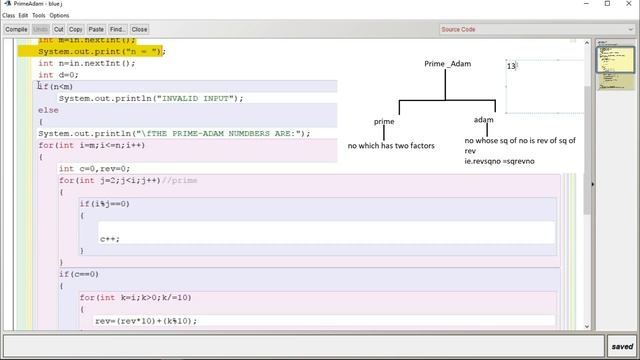
Task: Click the BlueJ window title icon
Action: click(x=7, y=4)
